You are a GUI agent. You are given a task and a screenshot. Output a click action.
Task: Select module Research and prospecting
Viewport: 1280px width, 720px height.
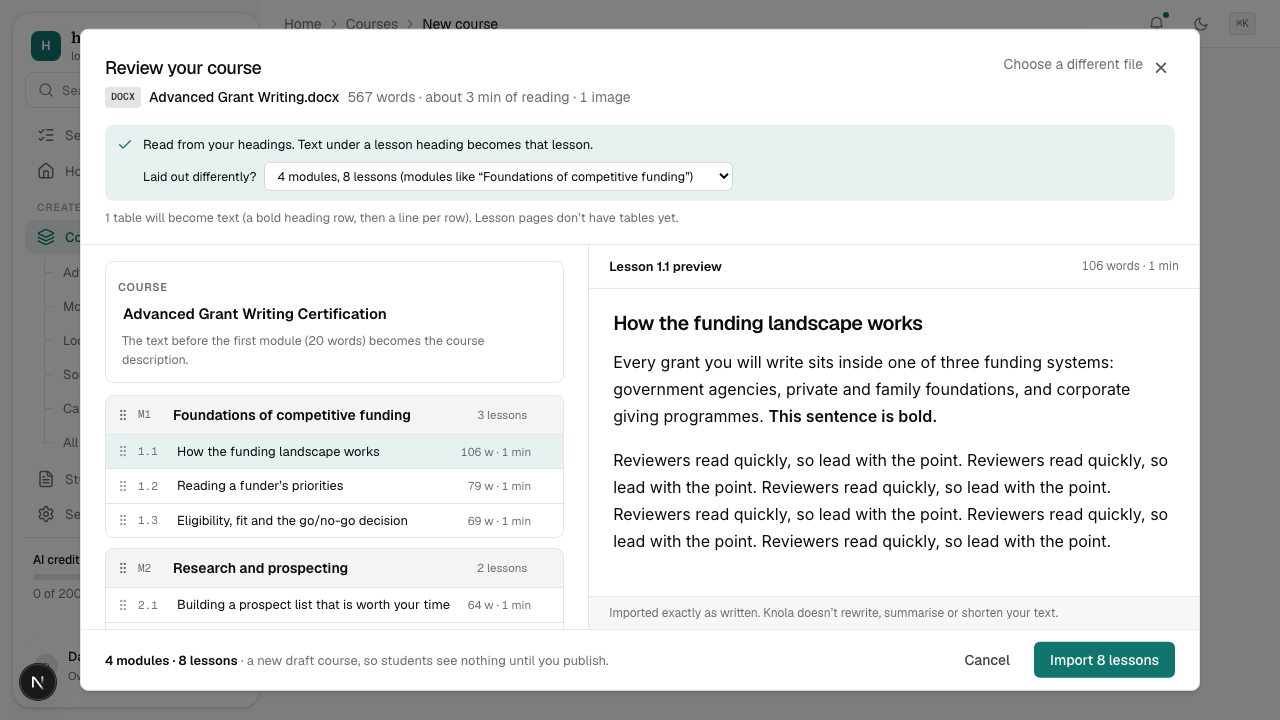pos(334,568)
